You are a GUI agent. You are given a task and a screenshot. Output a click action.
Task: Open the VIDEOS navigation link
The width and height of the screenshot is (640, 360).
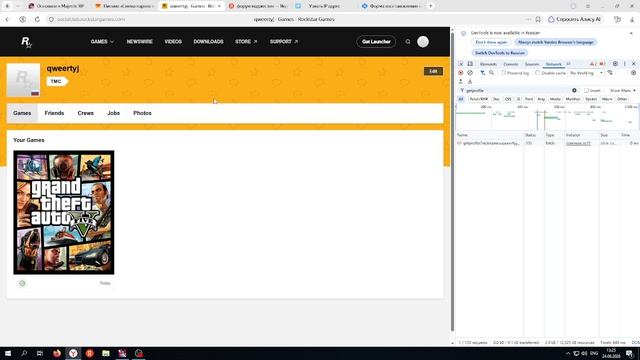(x=173, y=42)
